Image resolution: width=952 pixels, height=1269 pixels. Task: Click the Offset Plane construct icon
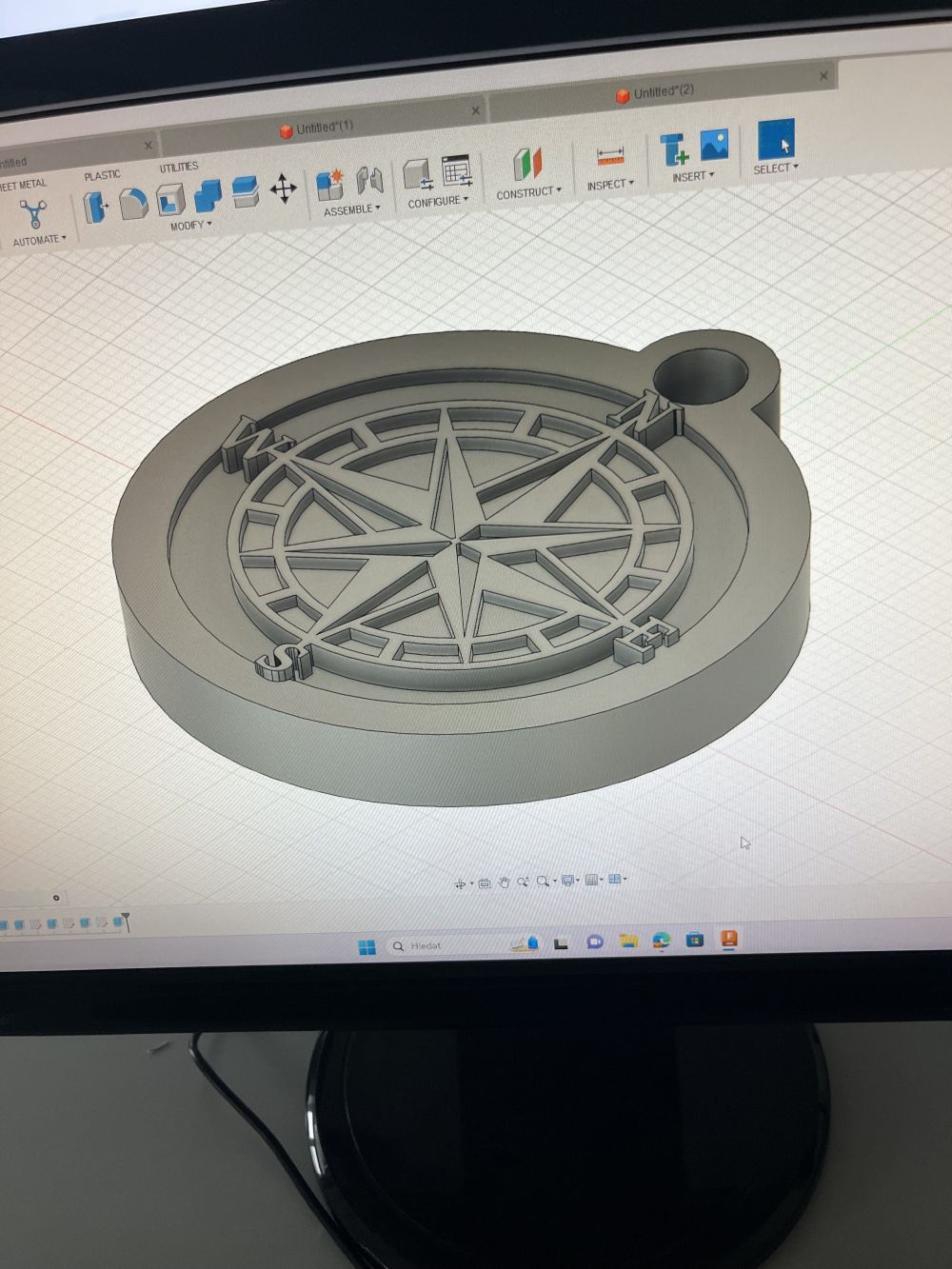(x=526, y=164)
